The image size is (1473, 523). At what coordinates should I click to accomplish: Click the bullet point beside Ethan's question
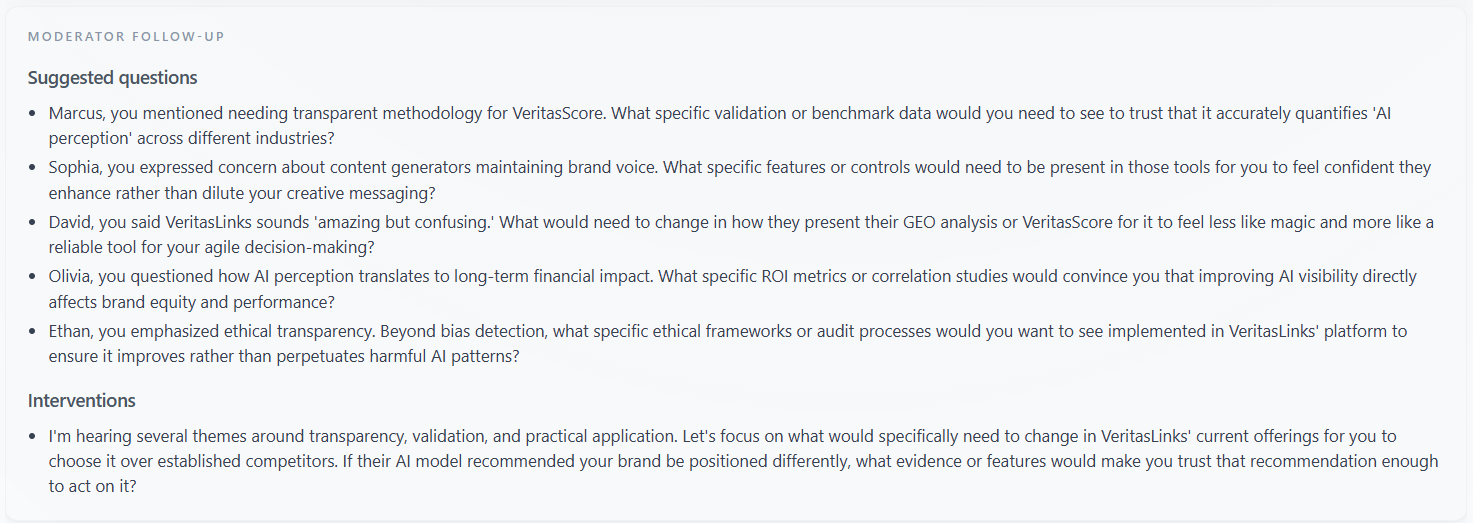(x=33, y=330)
